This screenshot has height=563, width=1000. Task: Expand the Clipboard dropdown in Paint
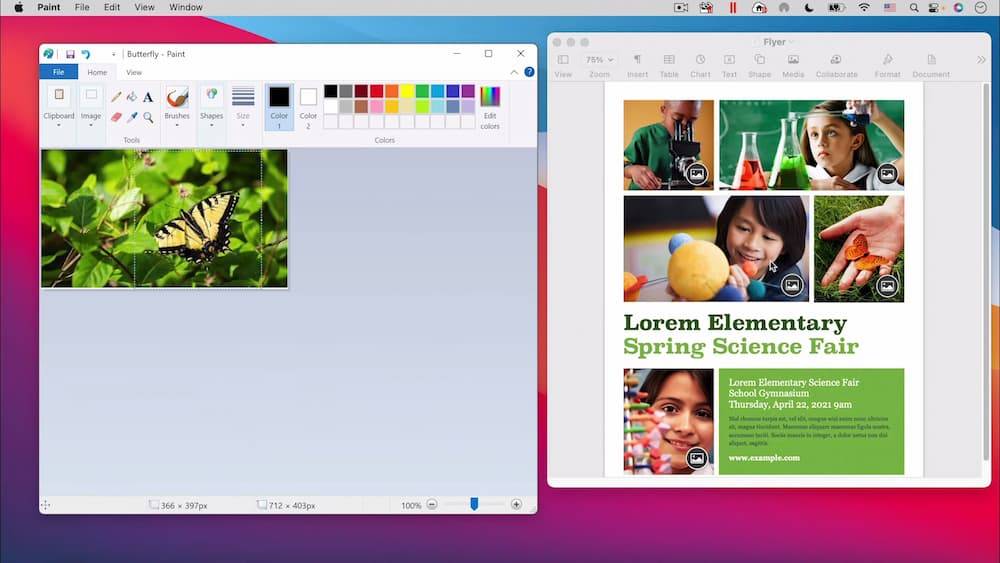point(59,125)
